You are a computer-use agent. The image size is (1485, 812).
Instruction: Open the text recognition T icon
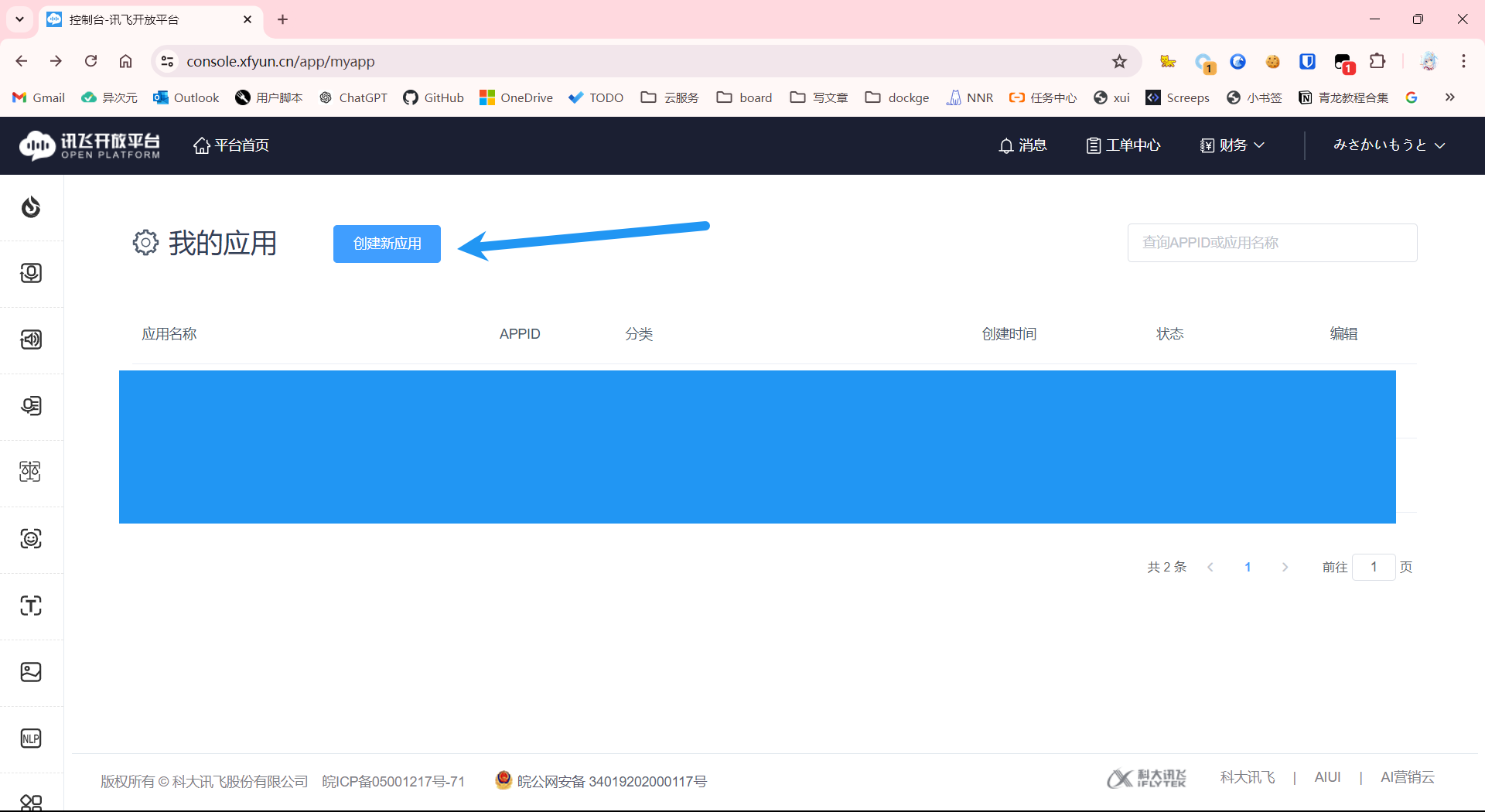[x=31, y=606]
